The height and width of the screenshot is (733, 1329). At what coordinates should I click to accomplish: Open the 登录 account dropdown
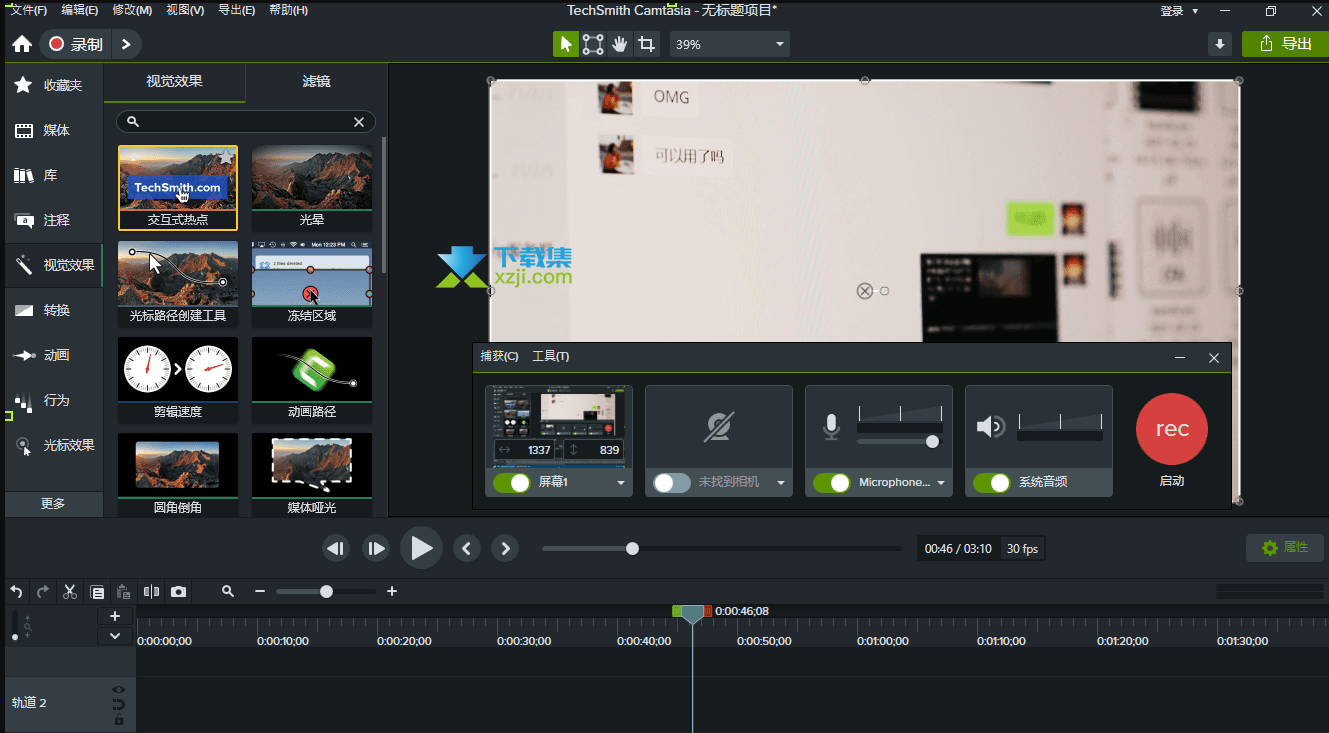(1179, 11)
